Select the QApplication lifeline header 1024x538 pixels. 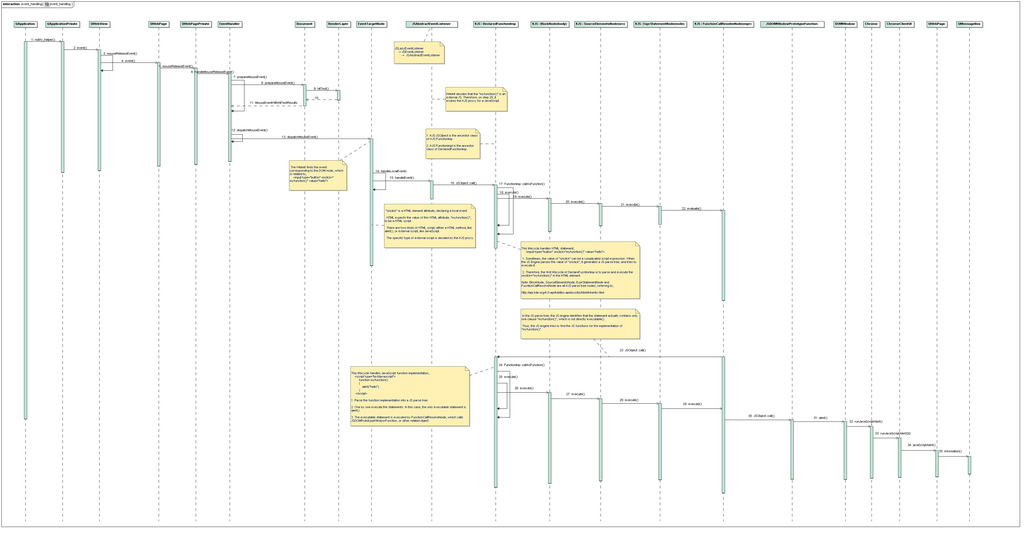pyautogui.click(x=25, y=24)
